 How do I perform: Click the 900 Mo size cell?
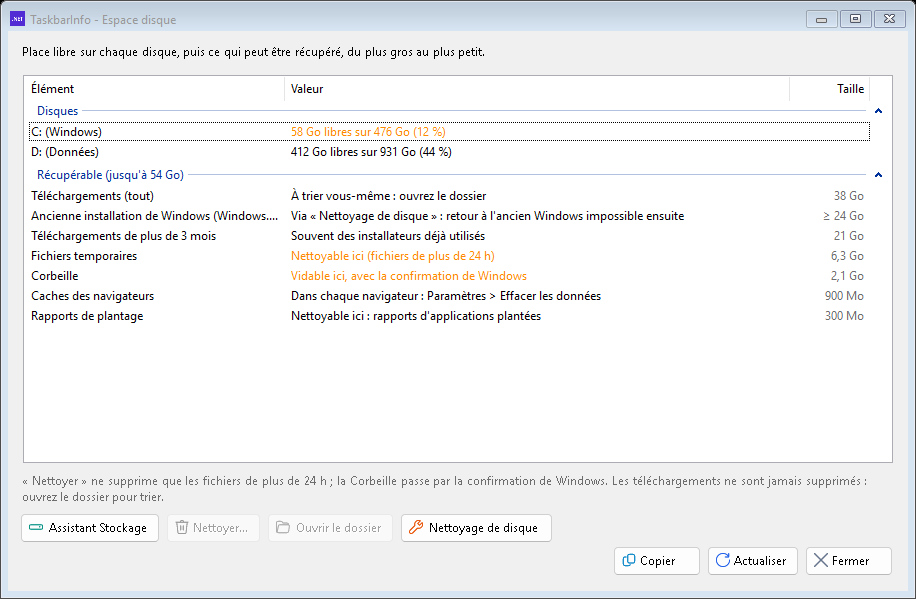tap(844, 296)
